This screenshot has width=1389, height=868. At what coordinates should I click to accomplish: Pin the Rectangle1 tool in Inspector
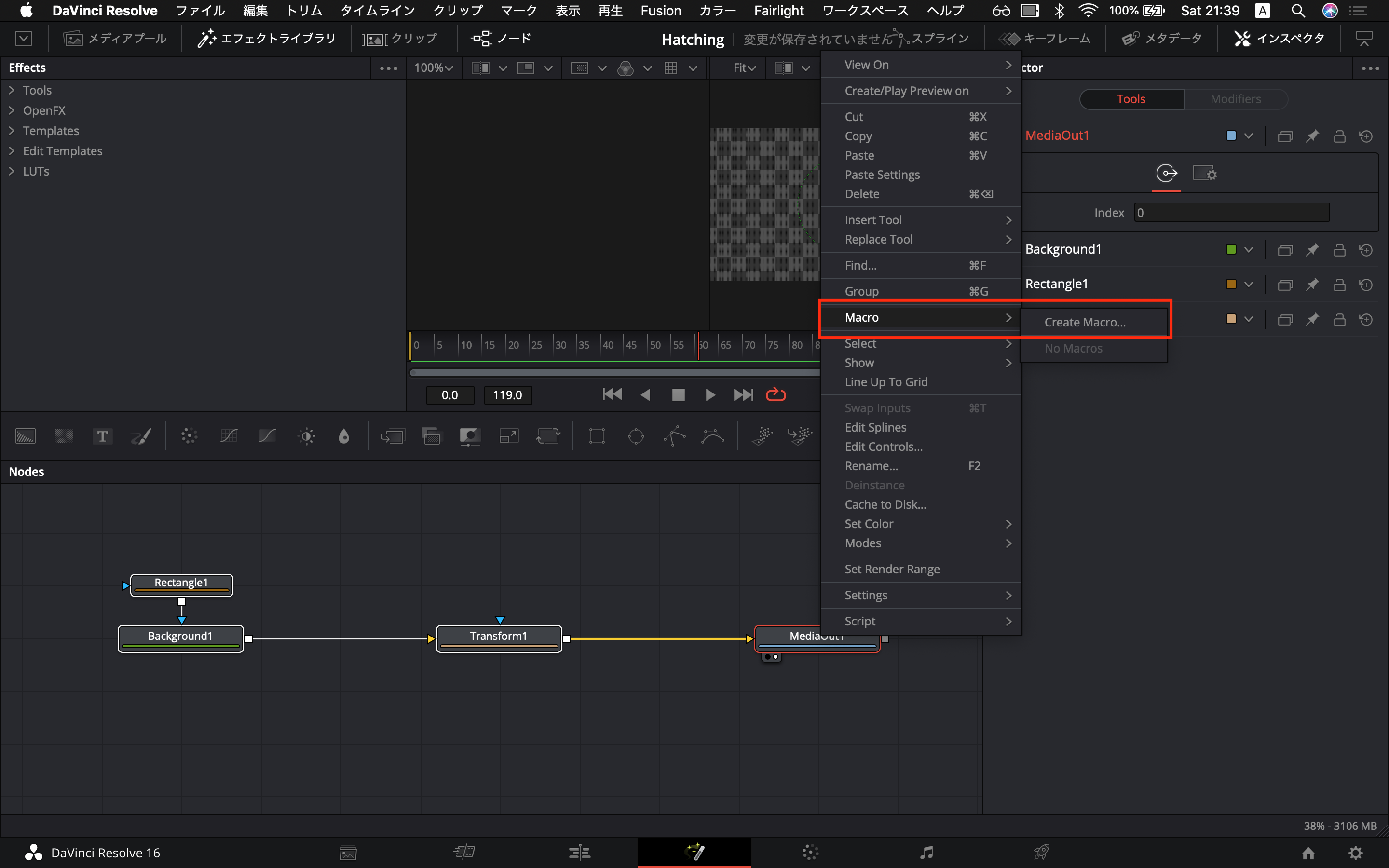[1312, 284]
